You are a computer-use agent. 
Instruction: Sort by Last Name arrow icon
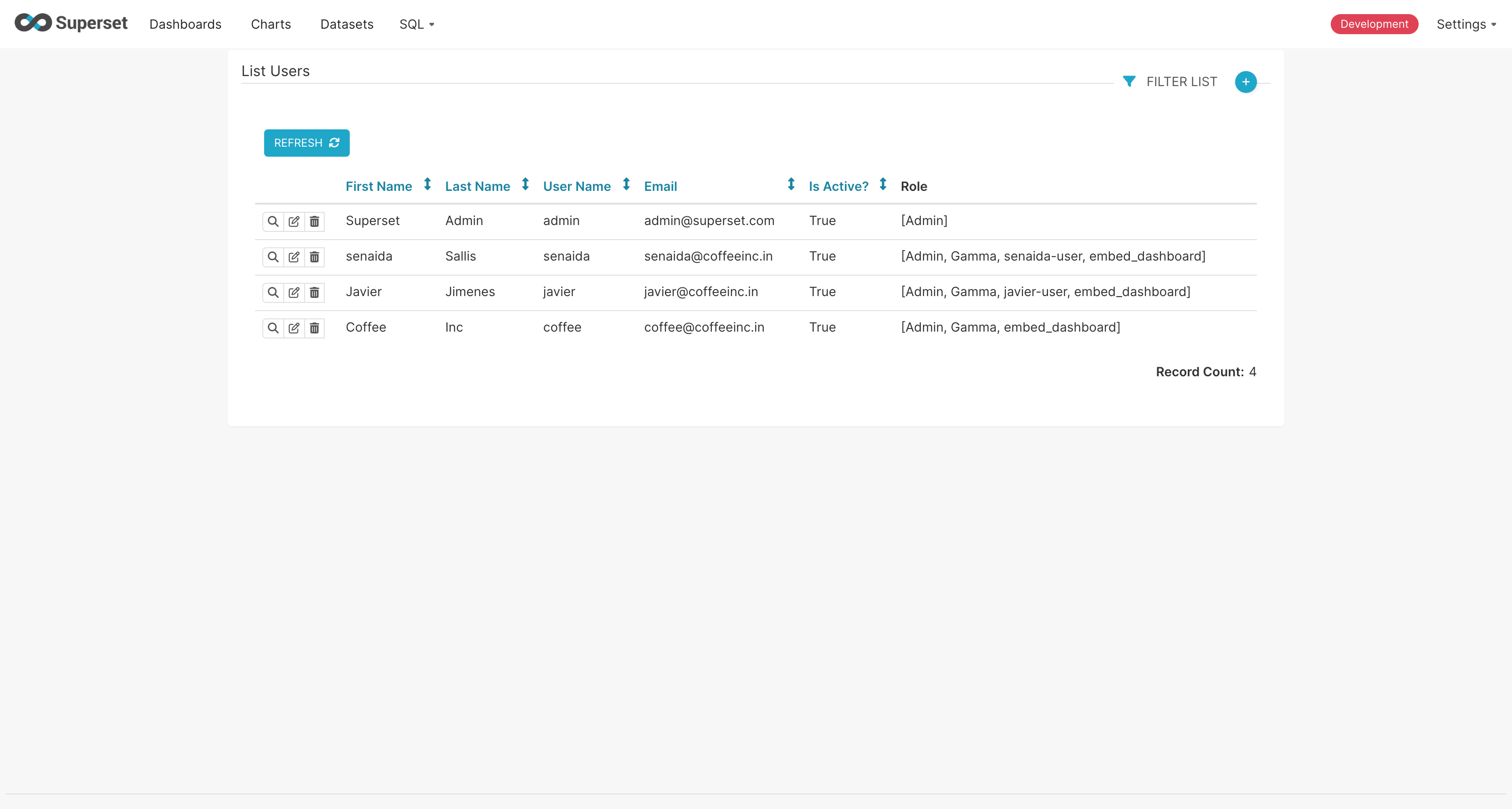(525, 184)
